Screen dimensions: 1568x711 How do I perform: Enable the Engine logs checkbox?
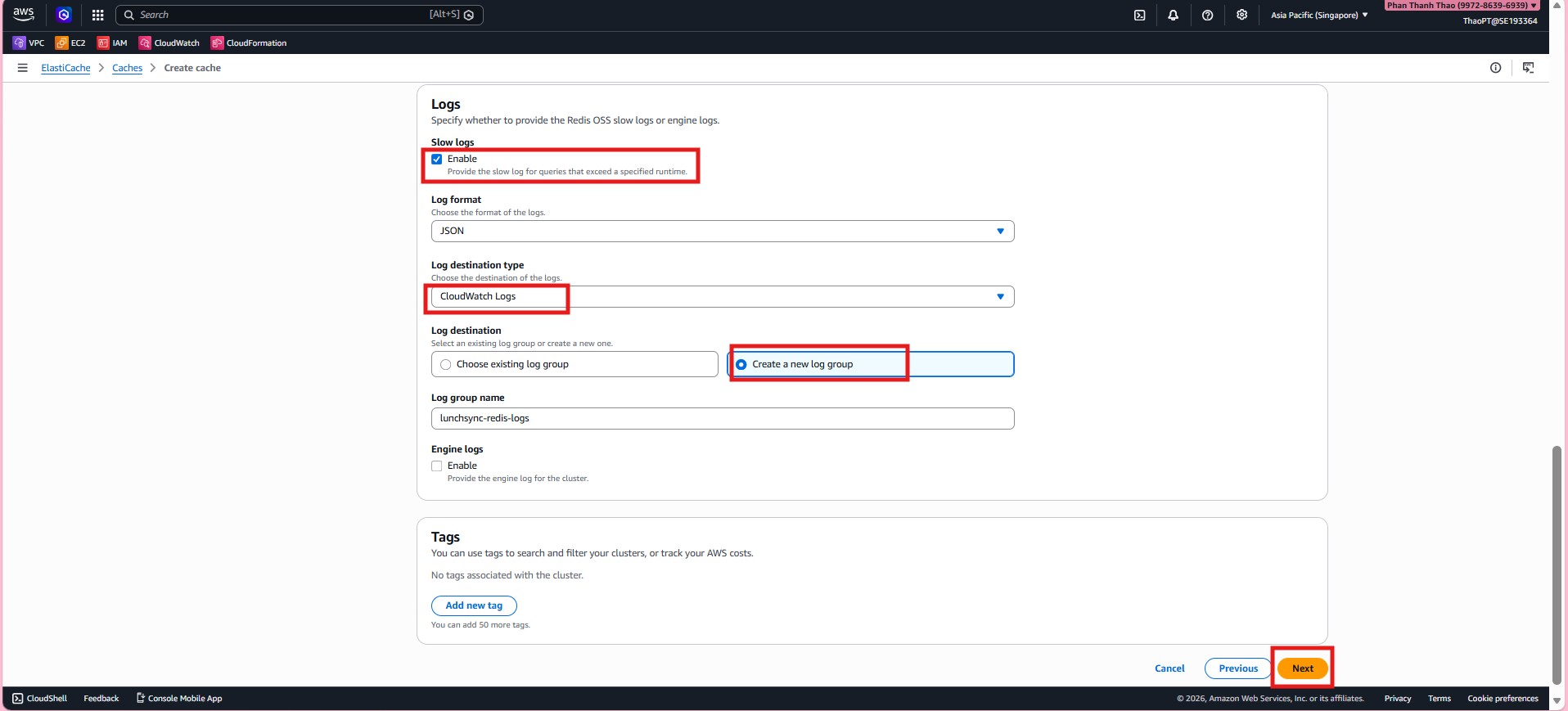coord(437,466)
